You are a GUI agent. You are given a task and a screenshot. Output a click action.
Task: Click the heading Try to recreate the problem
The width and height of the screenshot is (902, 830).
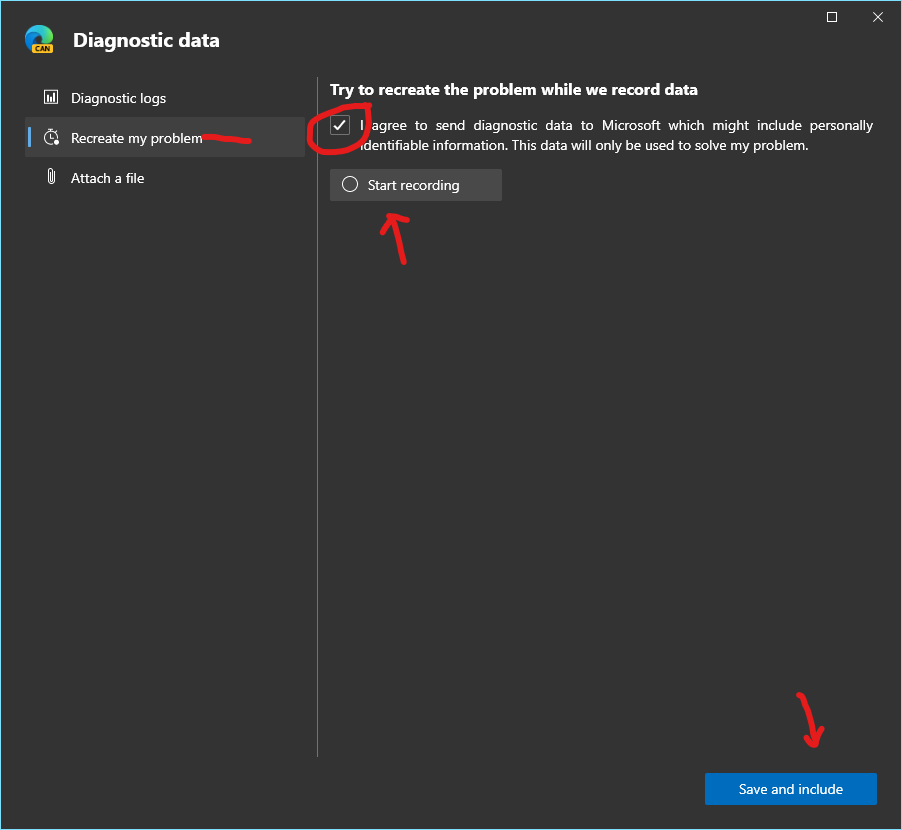point(514,90)
